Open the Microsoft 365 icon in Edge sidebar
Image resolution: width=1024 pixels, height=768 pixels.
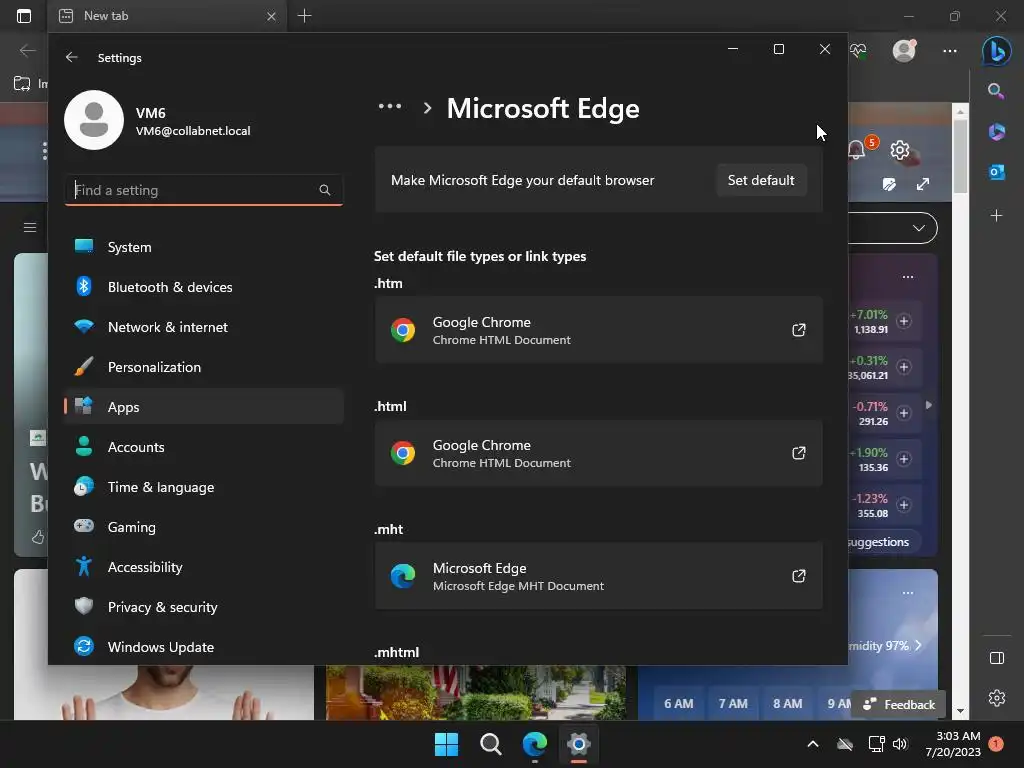pos(997,131)
